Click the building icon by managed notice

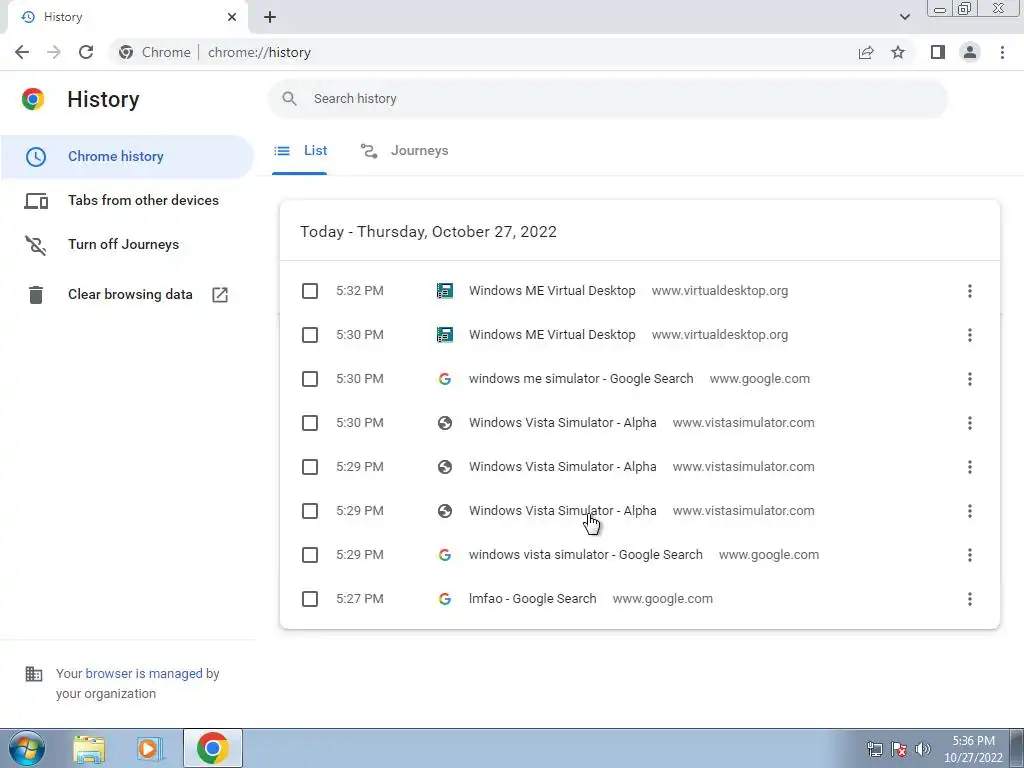[x=33, y=673]
